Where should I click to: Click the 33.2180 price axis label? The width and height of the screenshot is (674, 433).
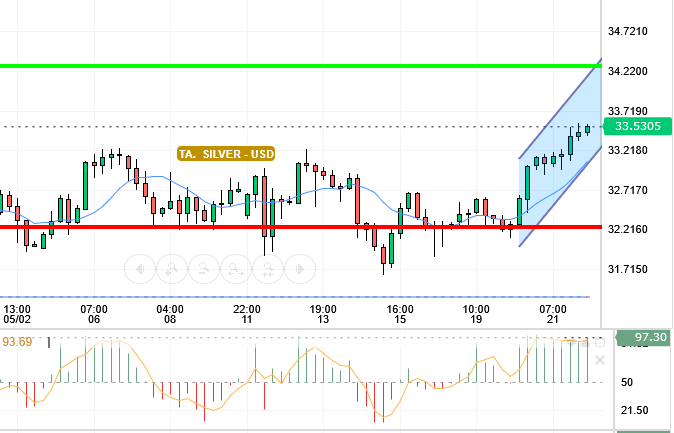(627, 150)
